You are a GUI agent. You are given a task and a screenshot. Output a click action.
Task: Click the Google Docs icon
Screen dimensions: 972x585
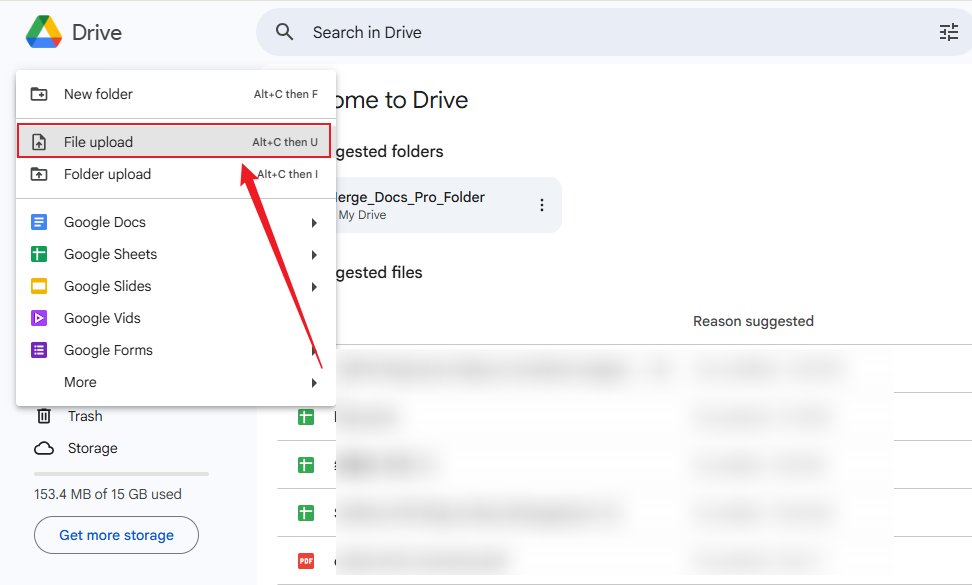tap(39, 222)
